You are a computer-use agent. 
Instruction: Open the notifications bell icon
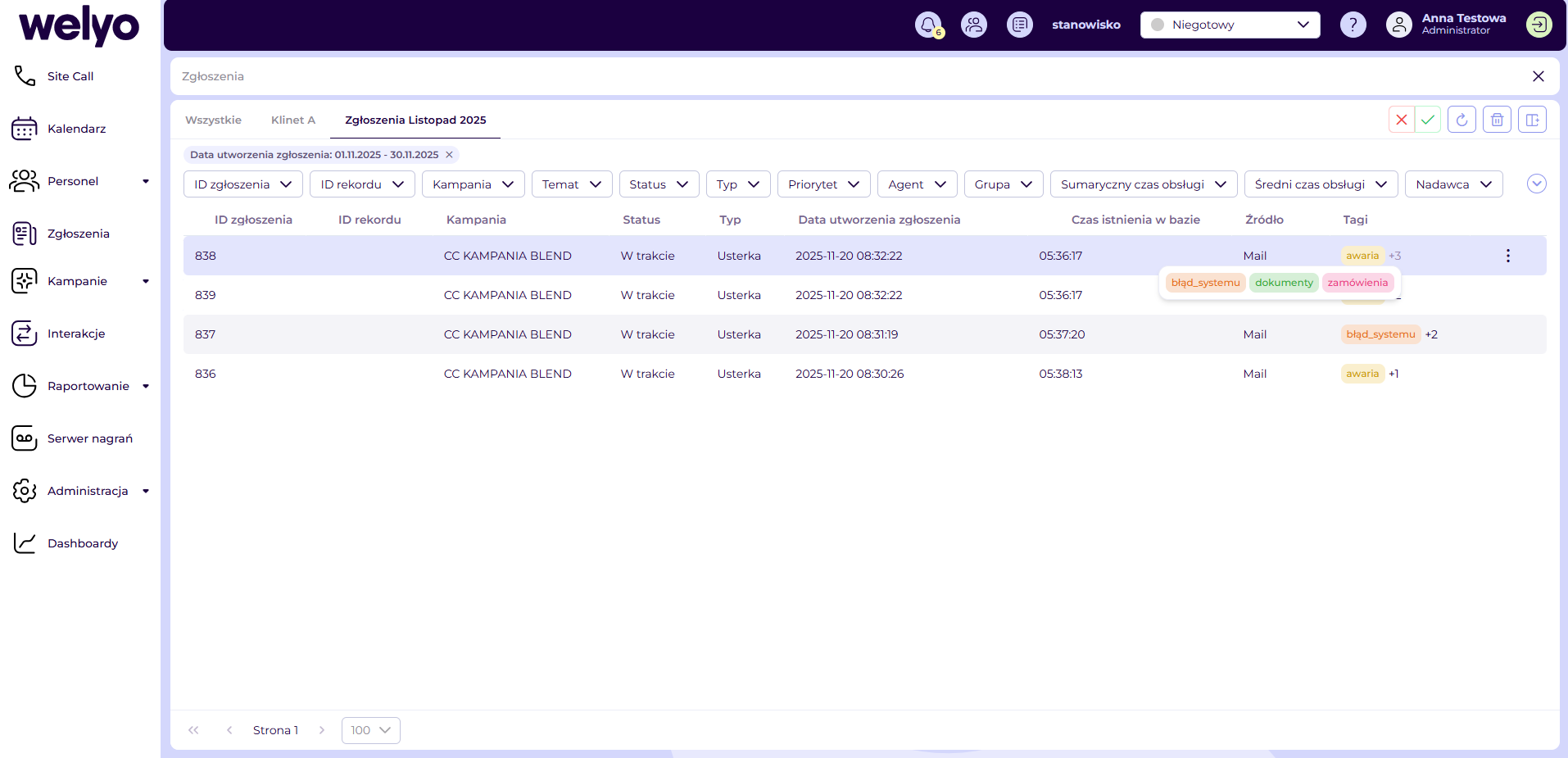927,25
